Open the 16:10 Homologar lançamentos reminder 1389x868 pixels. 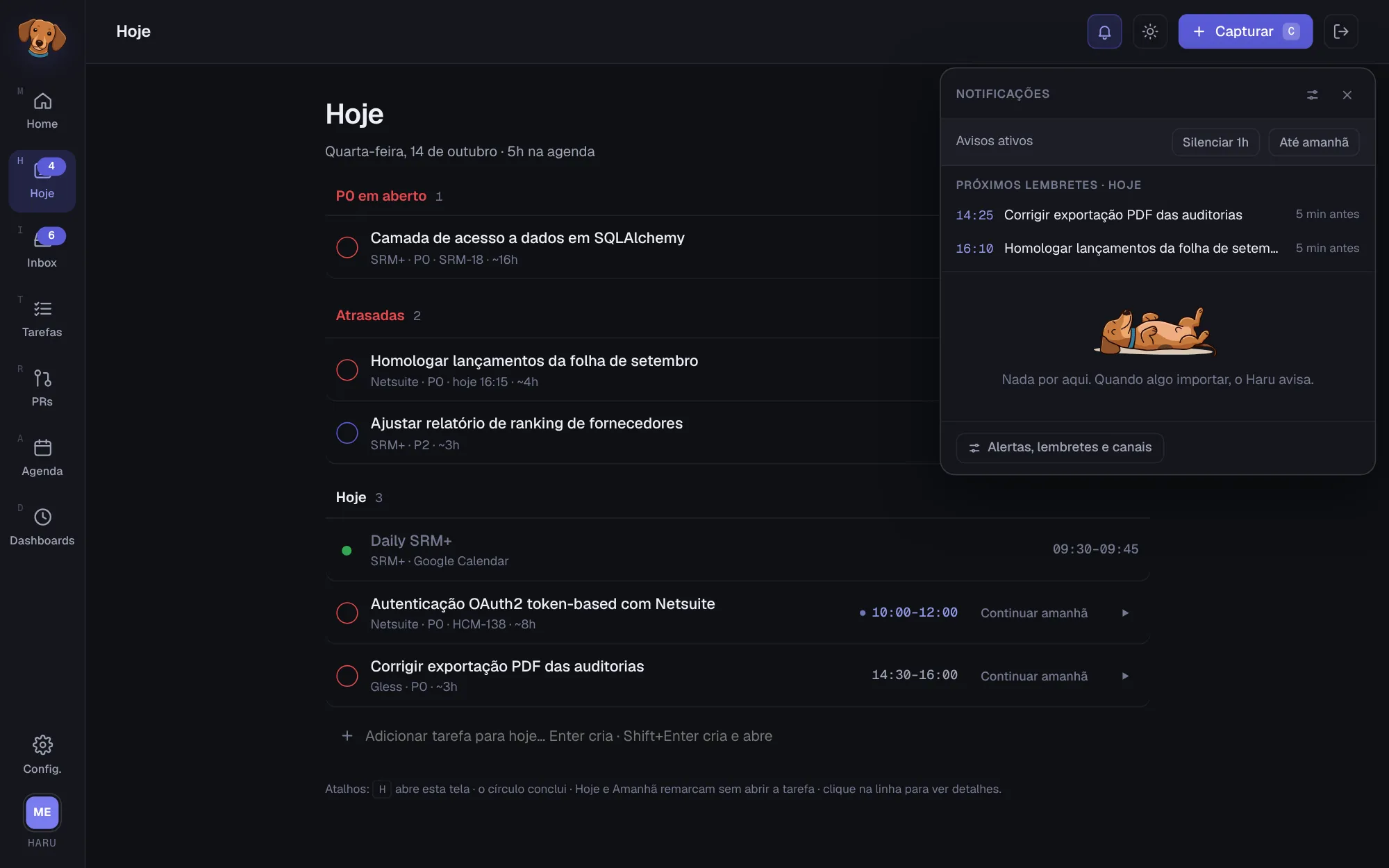(1158, 248)
